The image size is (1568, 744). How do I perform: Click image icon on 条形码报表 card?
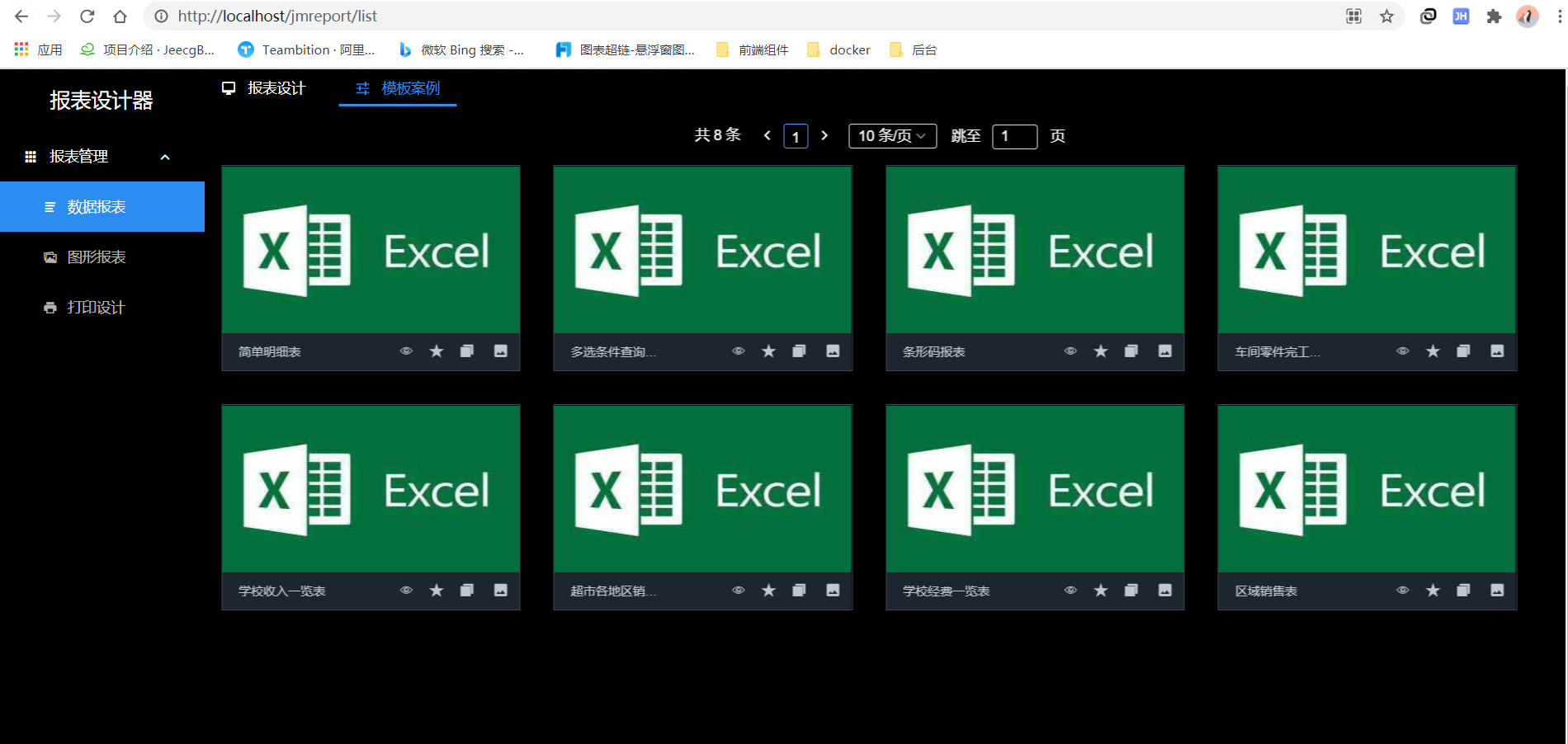[1165, 351]
